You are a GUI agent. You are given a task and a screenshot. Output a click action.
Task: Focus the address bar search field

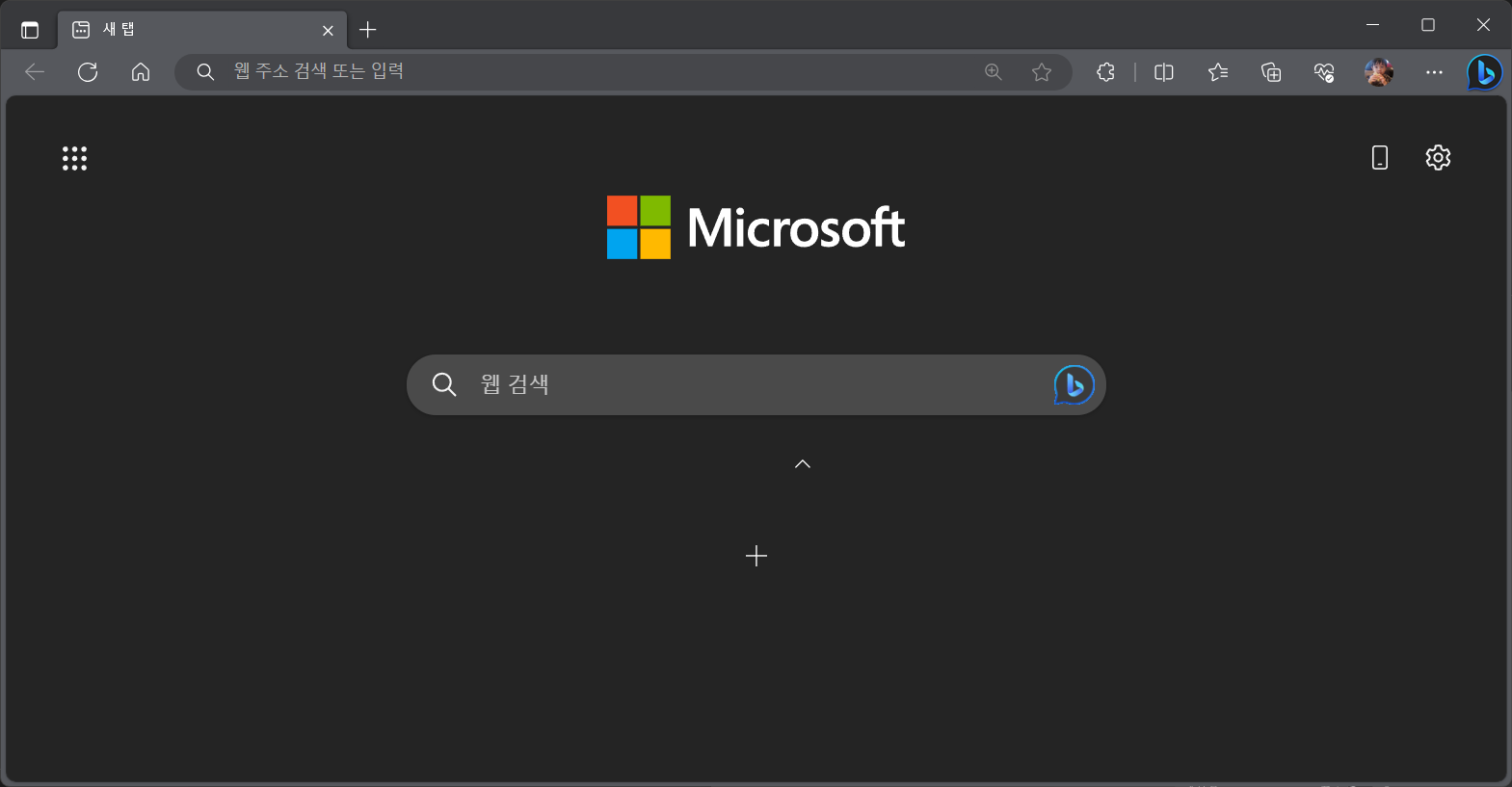coord(623,72)
